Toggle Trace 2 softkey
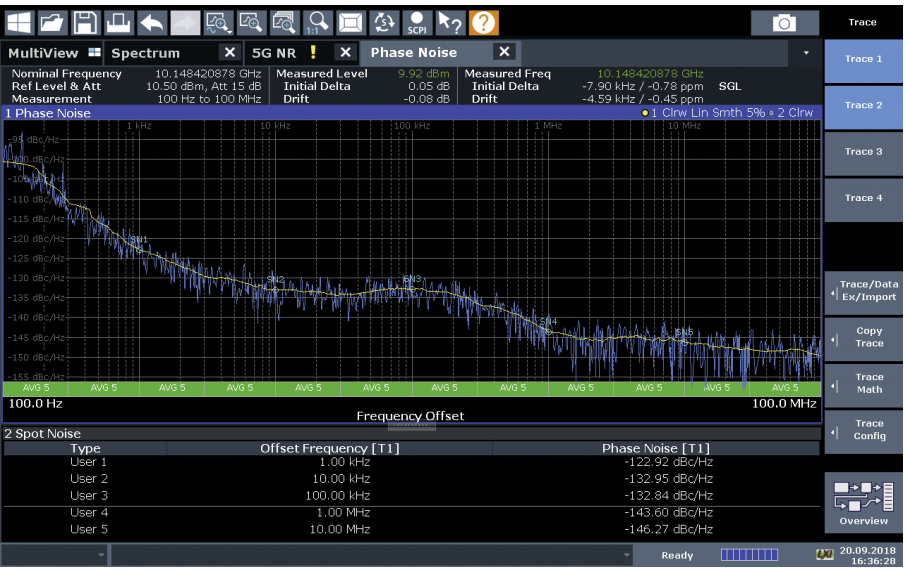The image size is (906, 570). 863,105
